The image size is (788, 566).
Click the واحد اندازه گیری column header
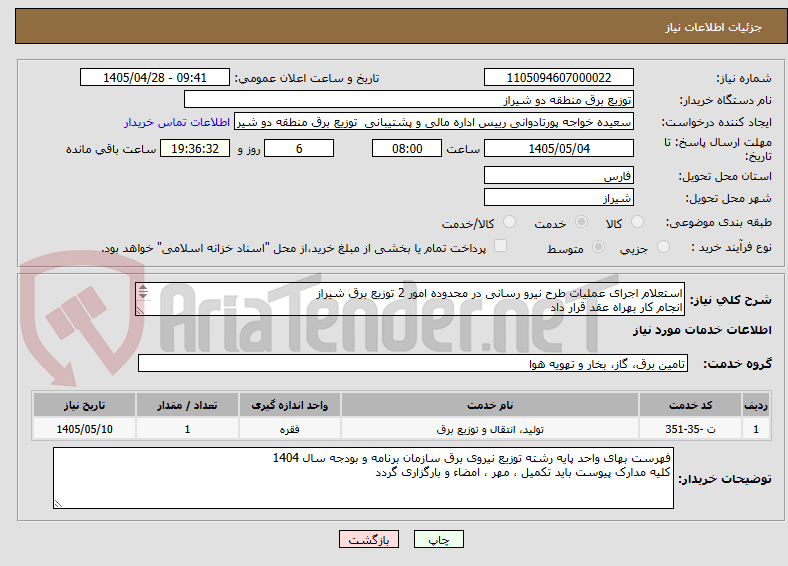[x=290, y=405]
